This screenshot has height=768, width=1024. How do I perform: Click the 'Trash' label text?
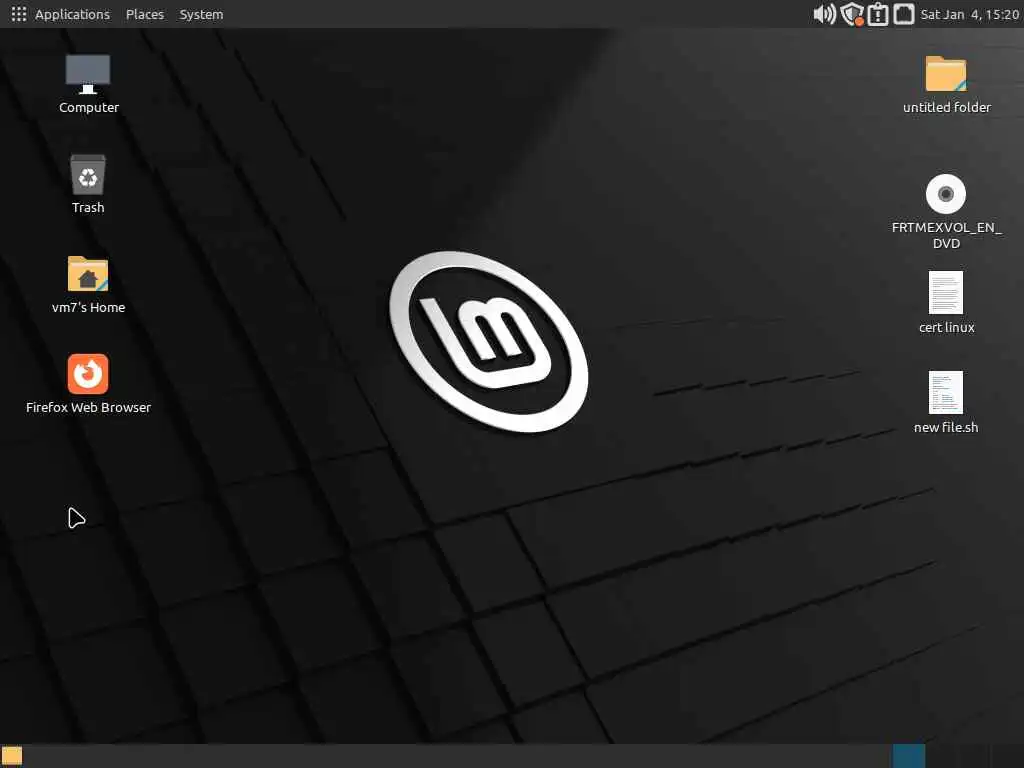(88, 208)
